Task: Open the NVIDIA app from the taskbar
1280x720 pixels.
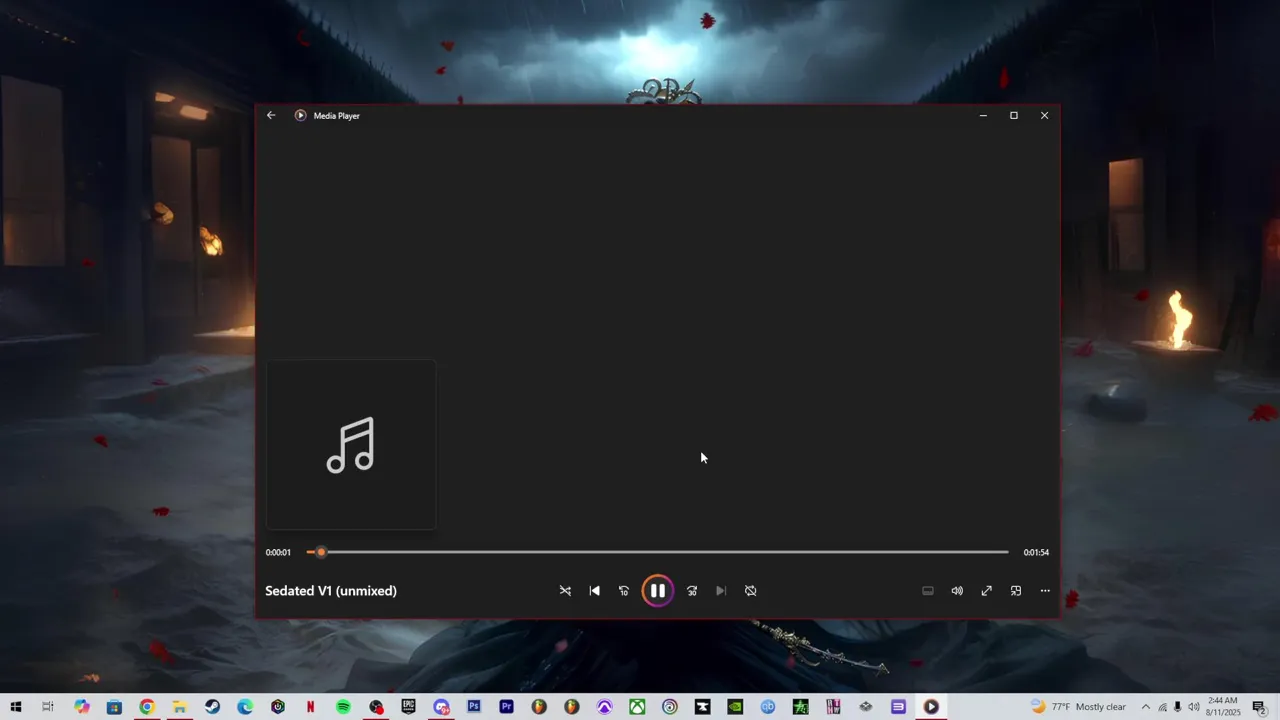Action: [x=735, y=707]
